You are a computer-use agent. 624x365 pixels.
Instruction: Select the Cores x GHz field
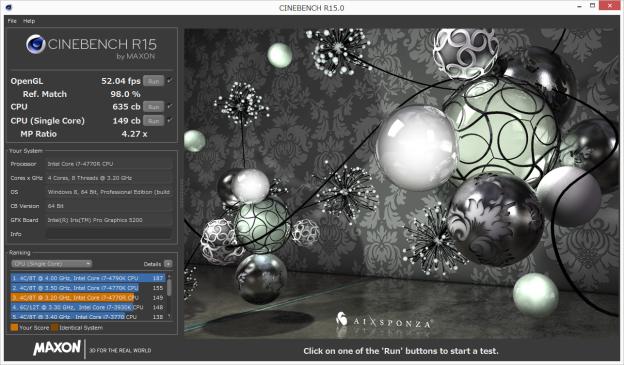109,178
